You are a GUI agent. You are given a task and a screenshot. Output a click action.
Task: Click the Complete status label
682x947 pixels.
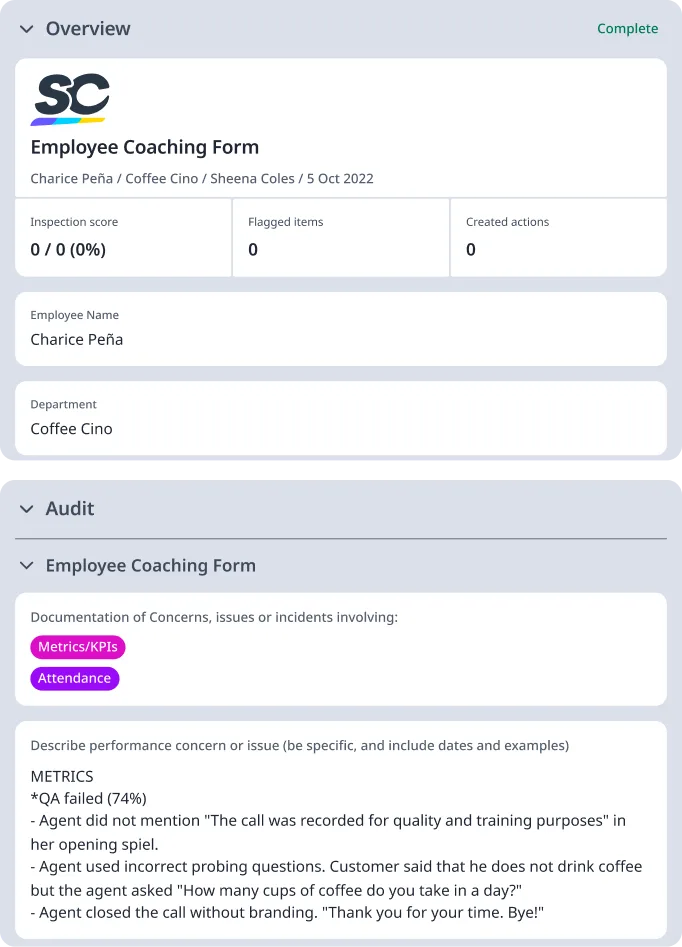point(627,29)
